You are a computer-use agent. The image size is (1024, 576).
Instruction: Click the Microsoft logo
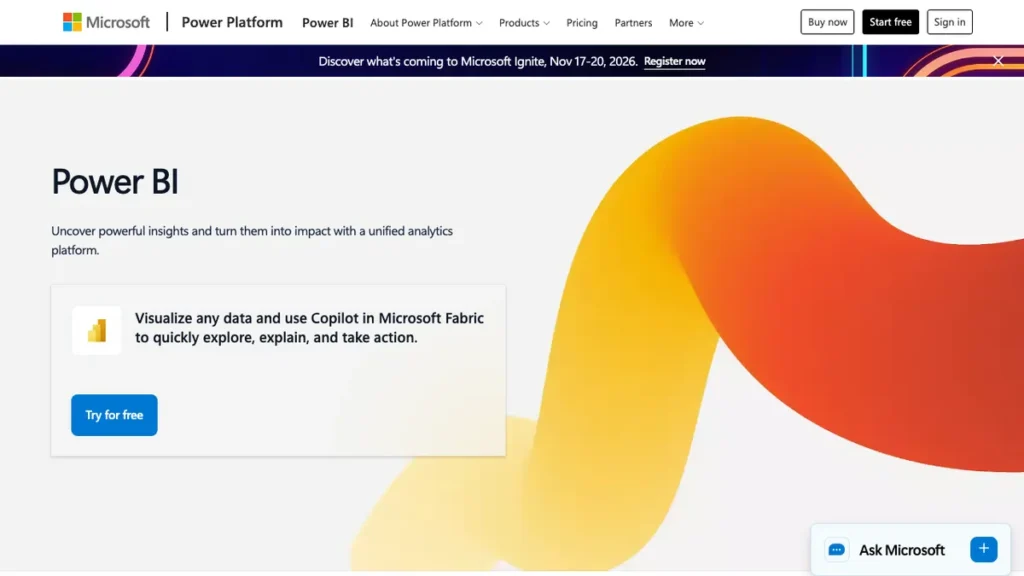click(x=106, y=22)
